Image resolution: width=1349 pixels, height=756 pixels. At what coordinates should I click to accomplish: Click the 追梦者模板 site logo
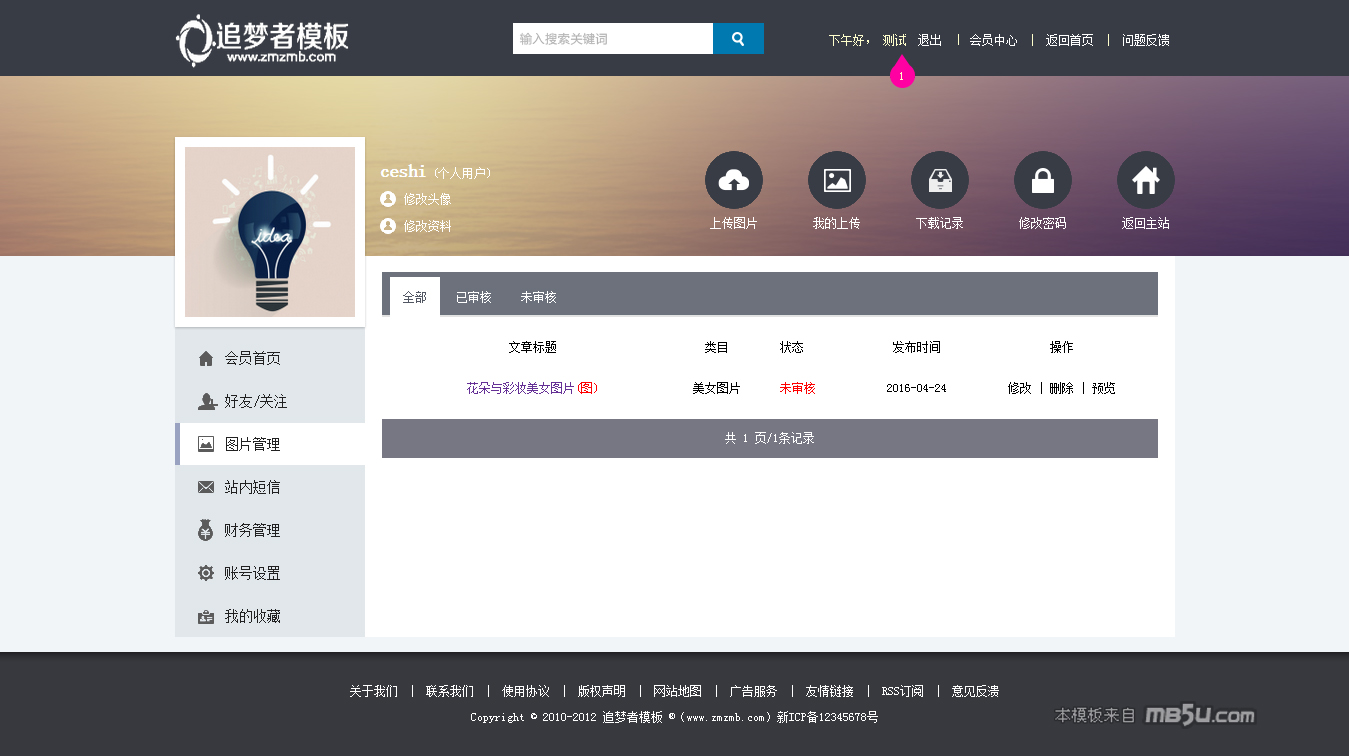point(263,41)
